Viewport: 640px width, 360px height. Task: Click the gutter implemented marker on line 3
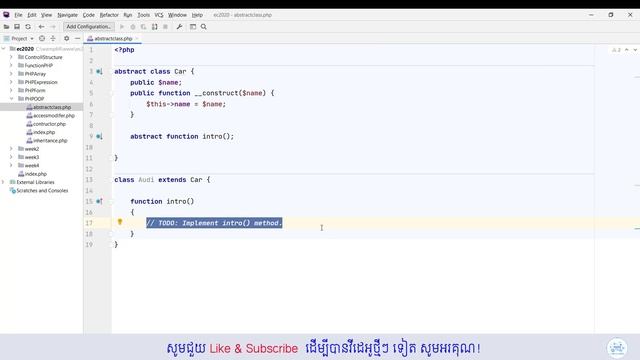click(99, 71)
